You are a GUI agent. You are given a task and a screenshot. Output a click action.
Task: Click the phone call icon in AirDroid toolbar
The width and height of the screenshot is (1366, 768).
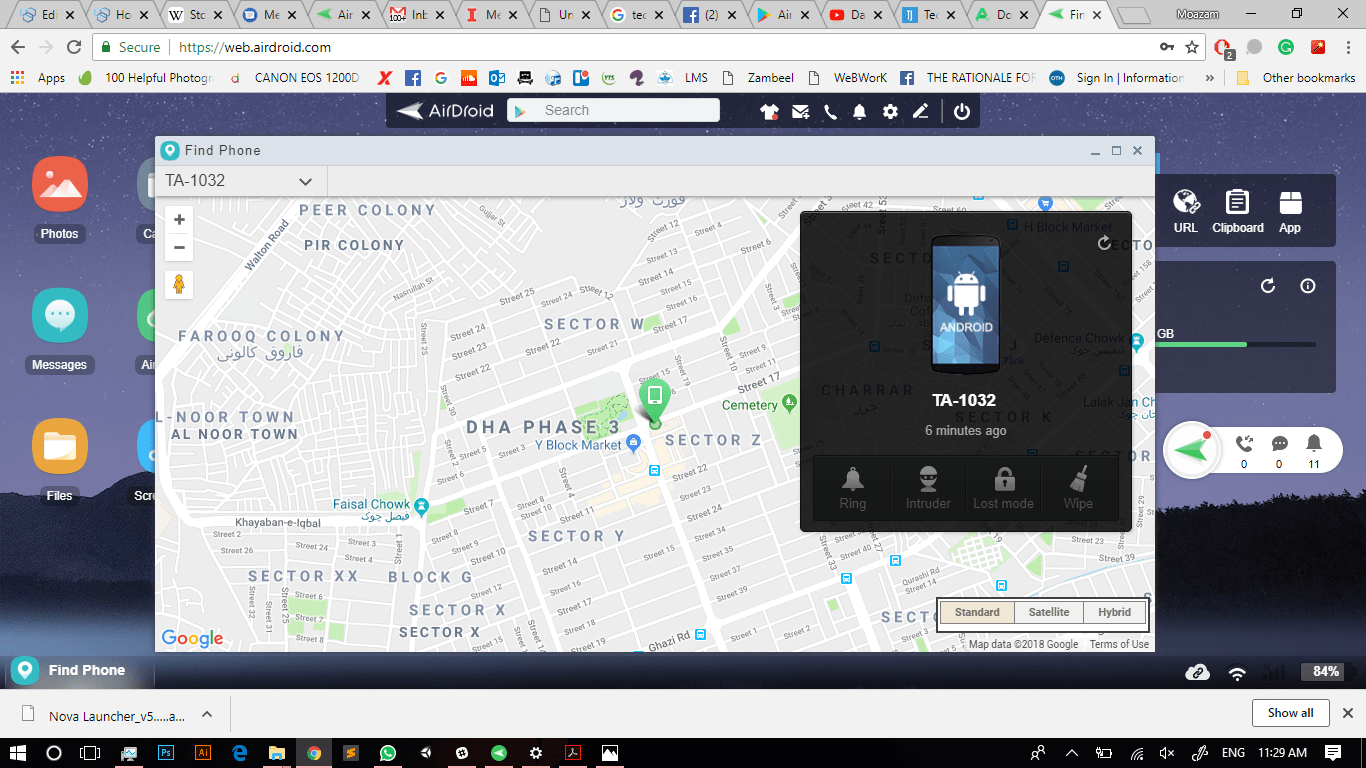pos(830,112)
